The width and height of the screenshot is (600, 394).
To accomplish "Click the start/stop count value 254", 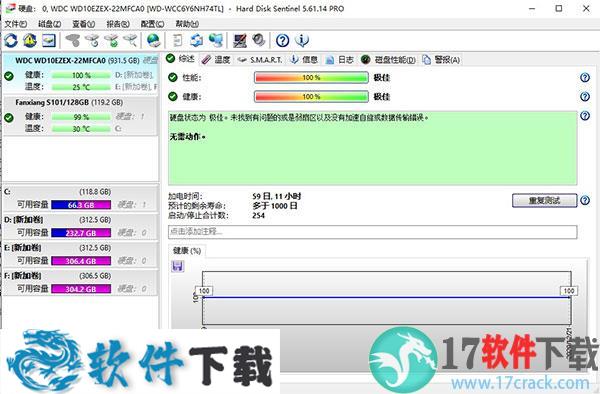I will click(x=258, y=215).
